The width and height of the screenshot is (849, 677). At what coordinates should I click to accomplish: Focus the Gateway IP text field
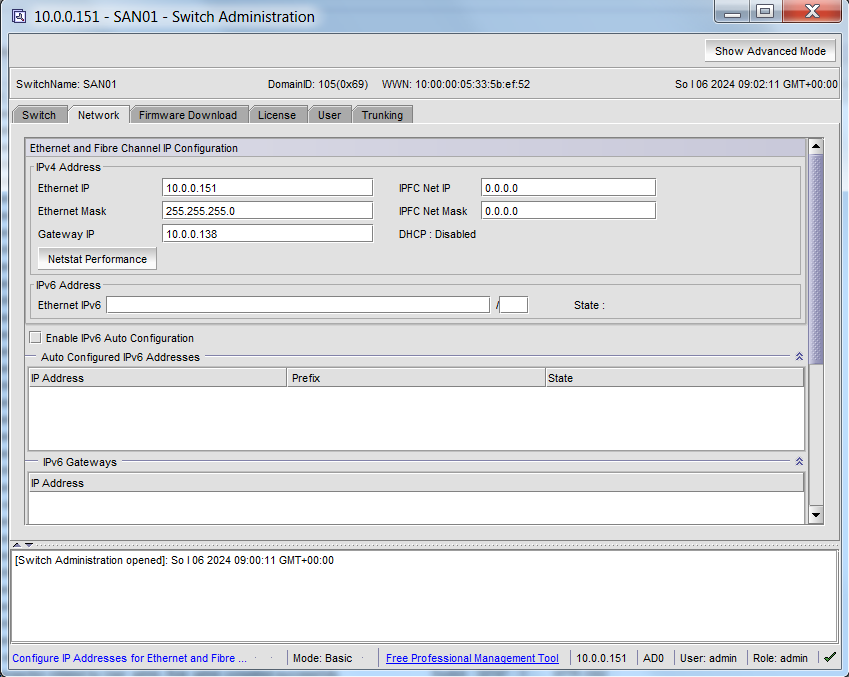(267, 234)
